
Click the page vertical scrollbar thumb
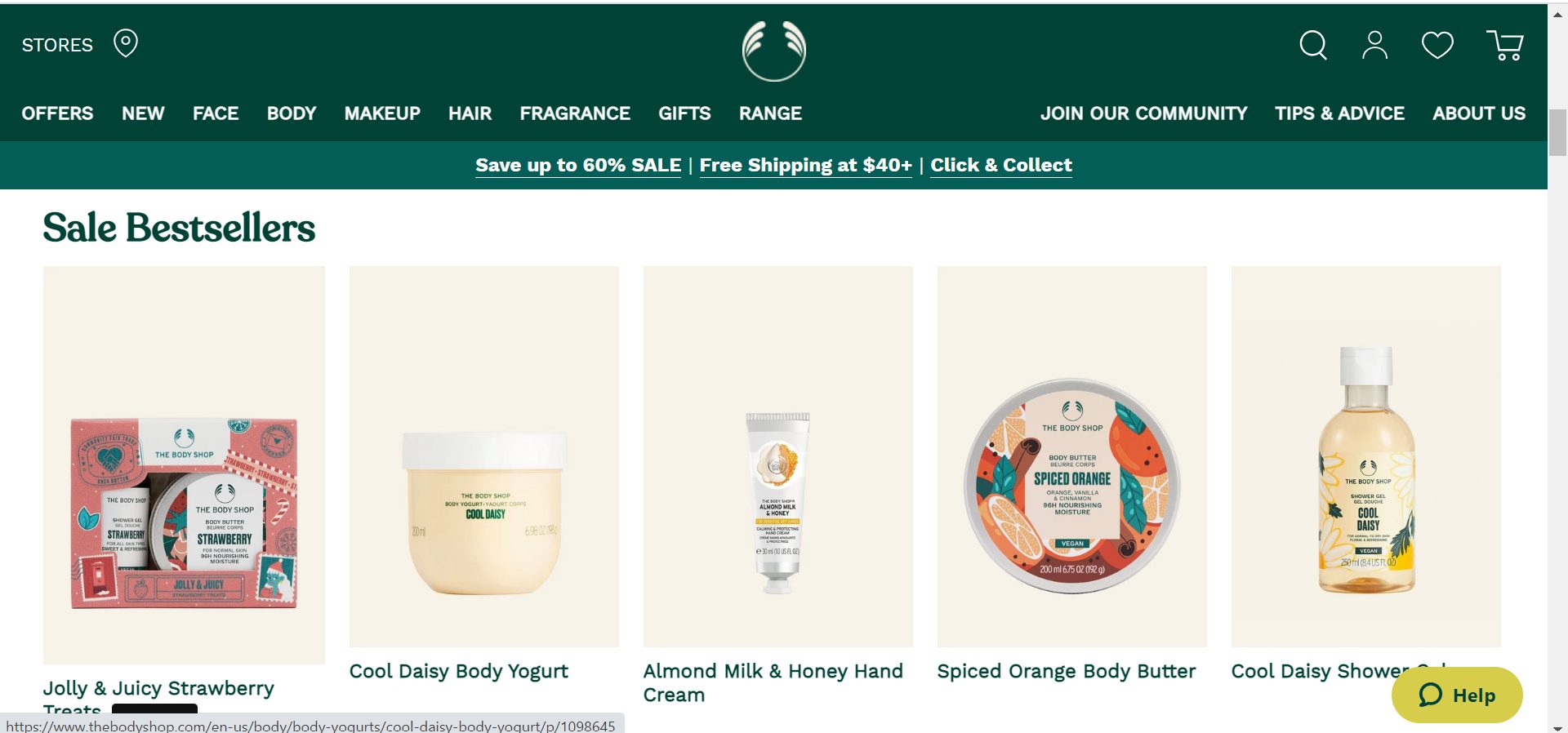1557,131
